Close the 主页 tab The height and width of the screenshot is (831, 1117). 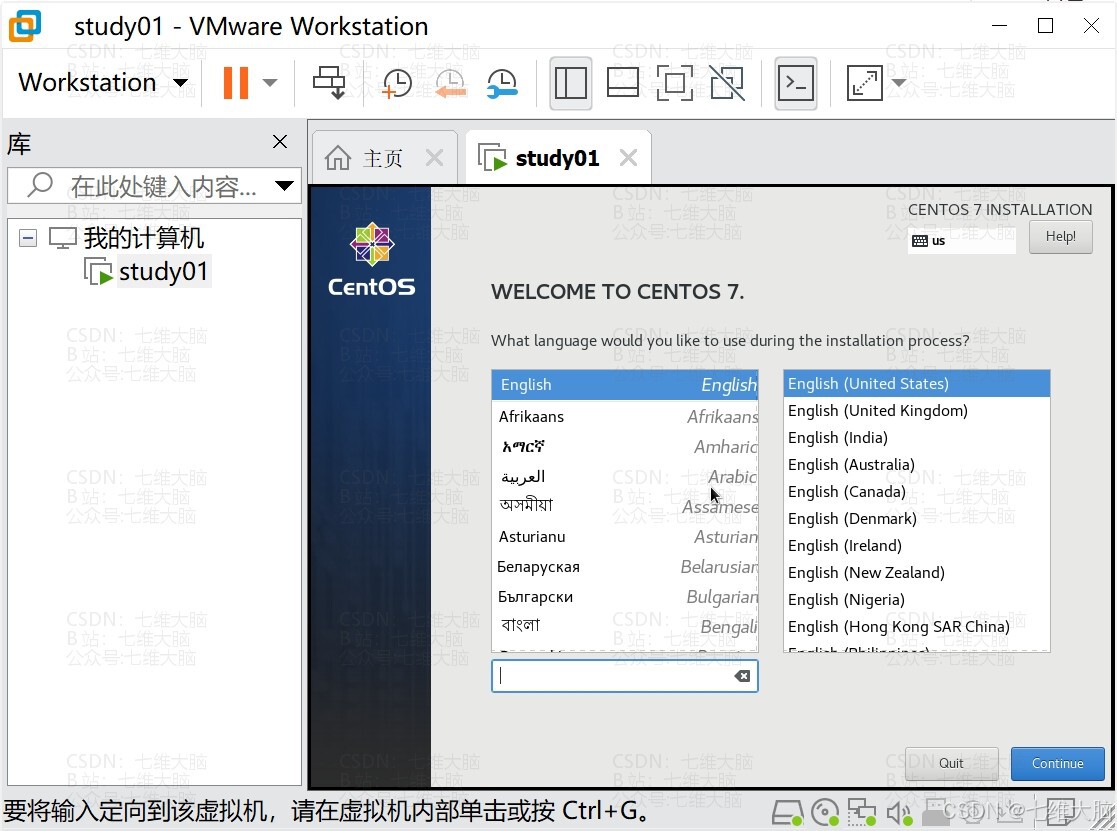click(434, 157)
